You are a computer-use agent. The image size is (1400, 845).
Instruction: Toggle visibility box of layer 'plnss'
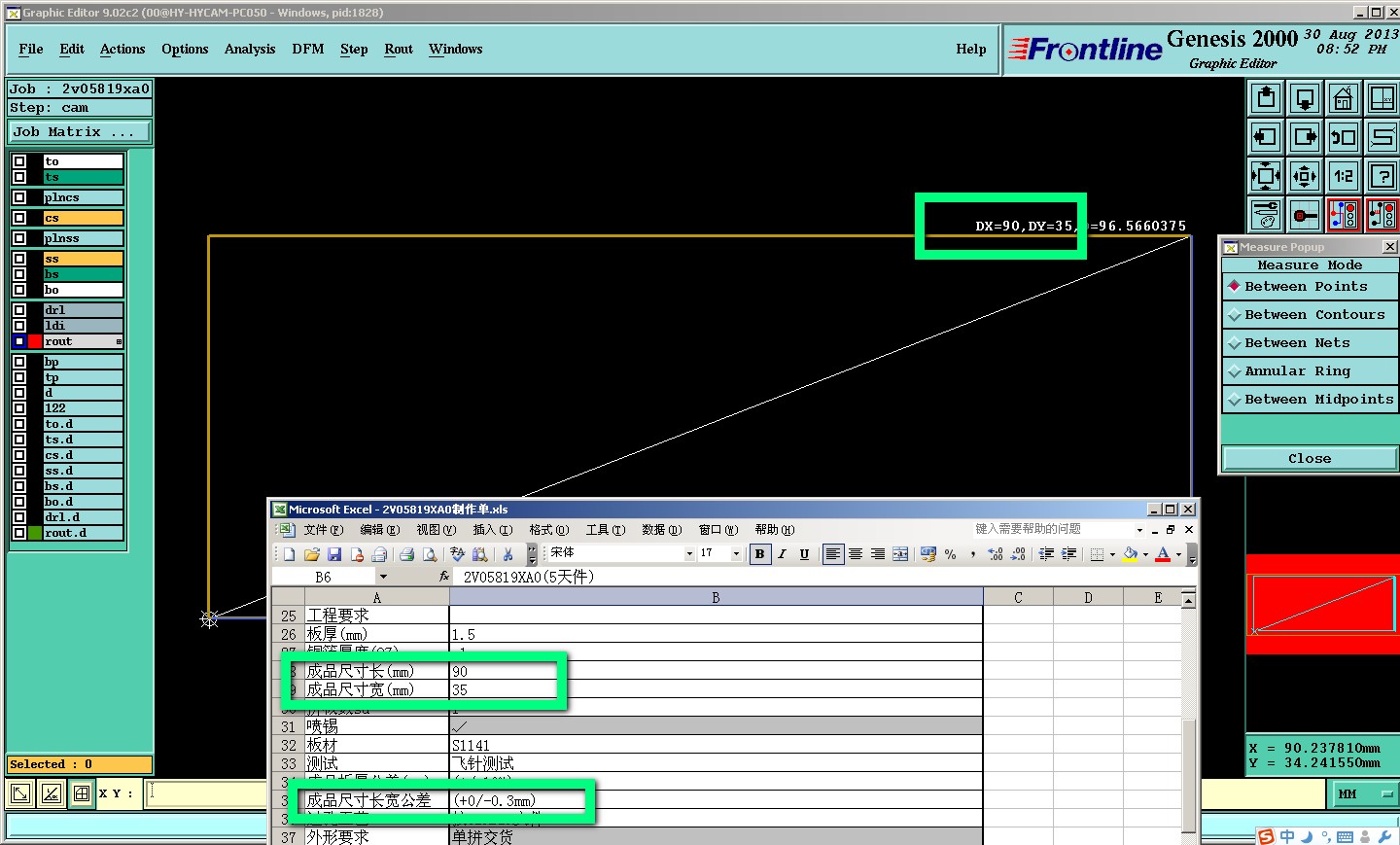pyautogui.click(x=19, y=238)
